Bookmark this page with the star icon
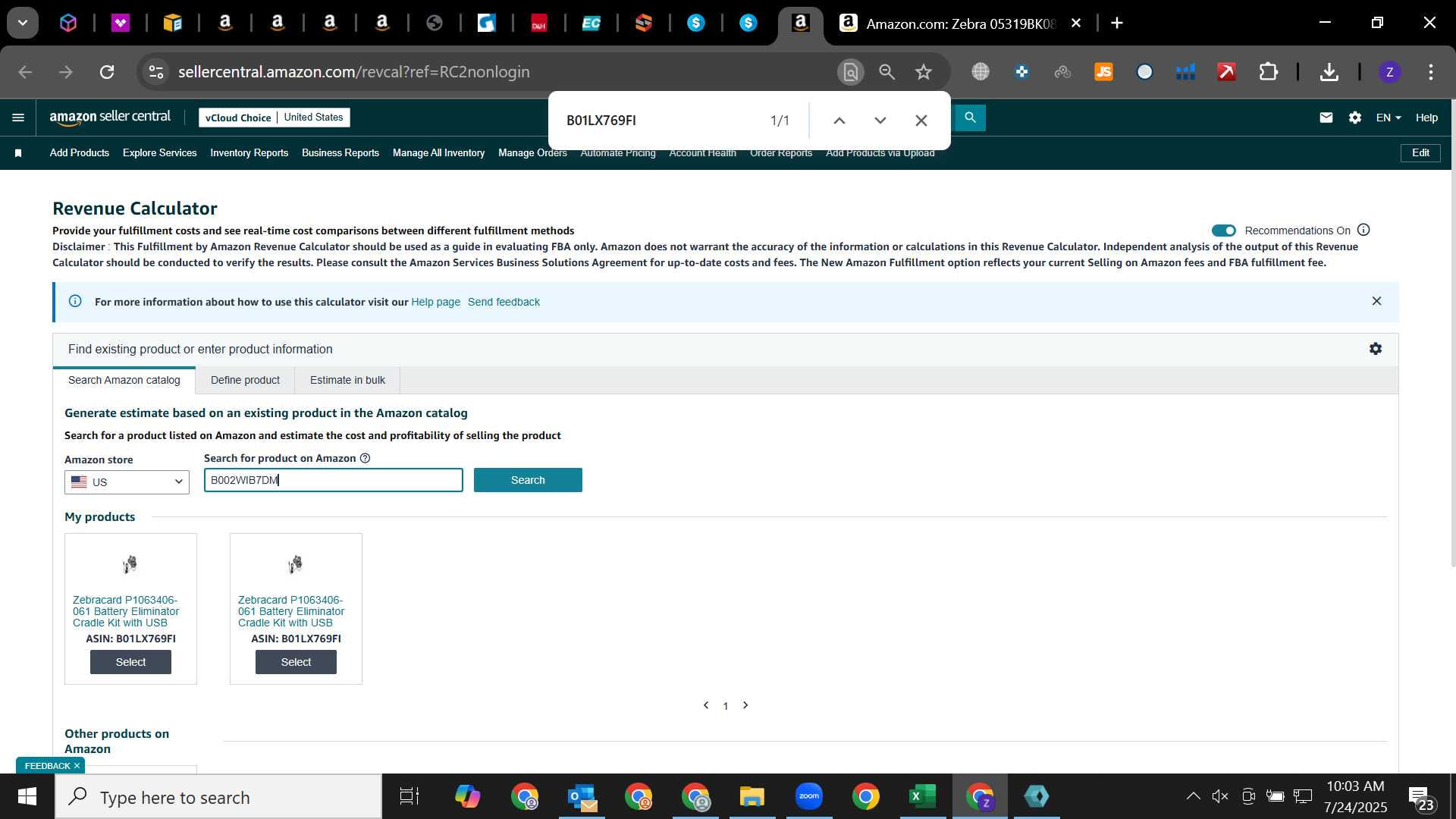The width and height of the screenshot is (1456, 819). (x=923, y=72)
